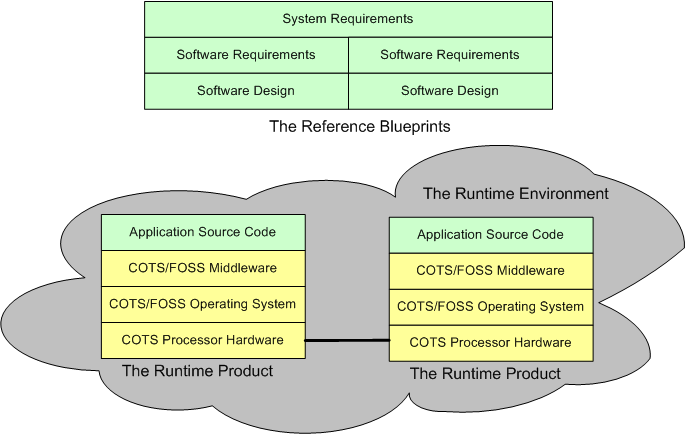Image resolution: width=685 pixels, height=434 pixels.
Task: Select the left Software Requirements block
Action: tap(246, 55)
